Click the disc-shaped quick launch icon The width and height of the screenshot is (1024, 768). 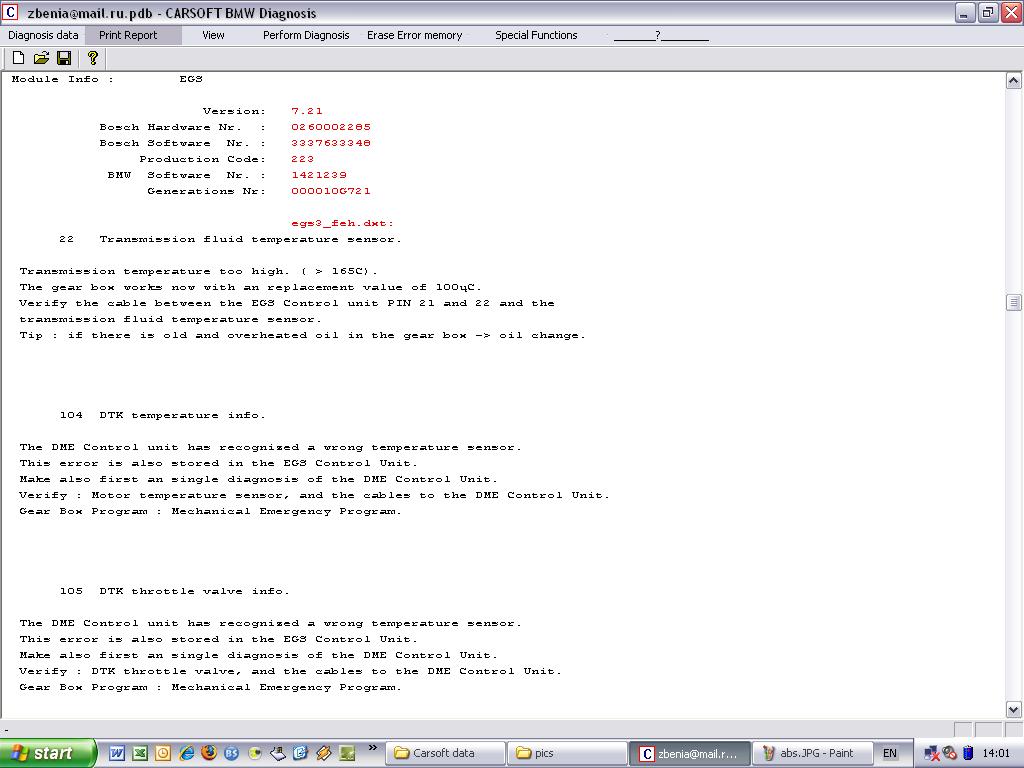(x=255, y=753)
